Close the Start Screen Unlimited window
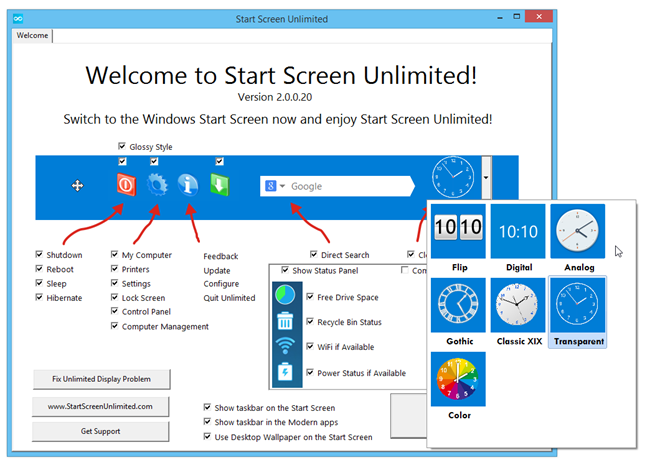The width and height of the screenshot is (660, 468). point(539,16)
